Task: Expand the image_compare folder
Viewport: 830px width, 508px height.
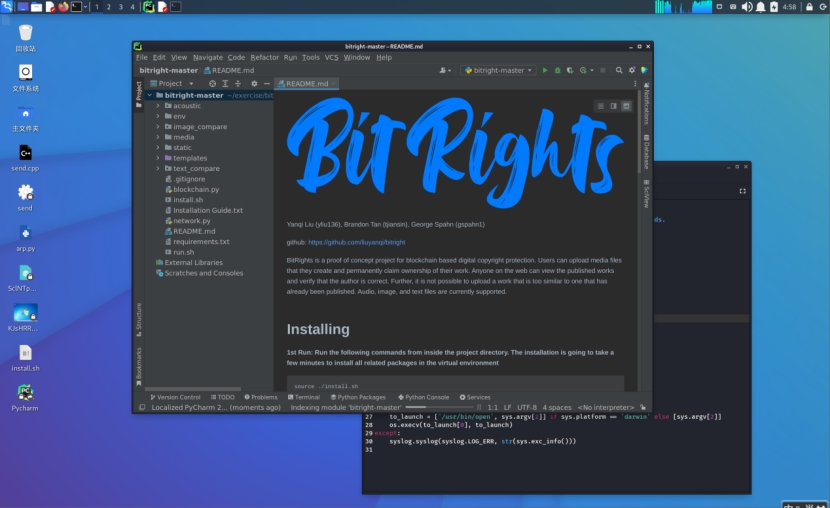Action: [x=158, y=127]
